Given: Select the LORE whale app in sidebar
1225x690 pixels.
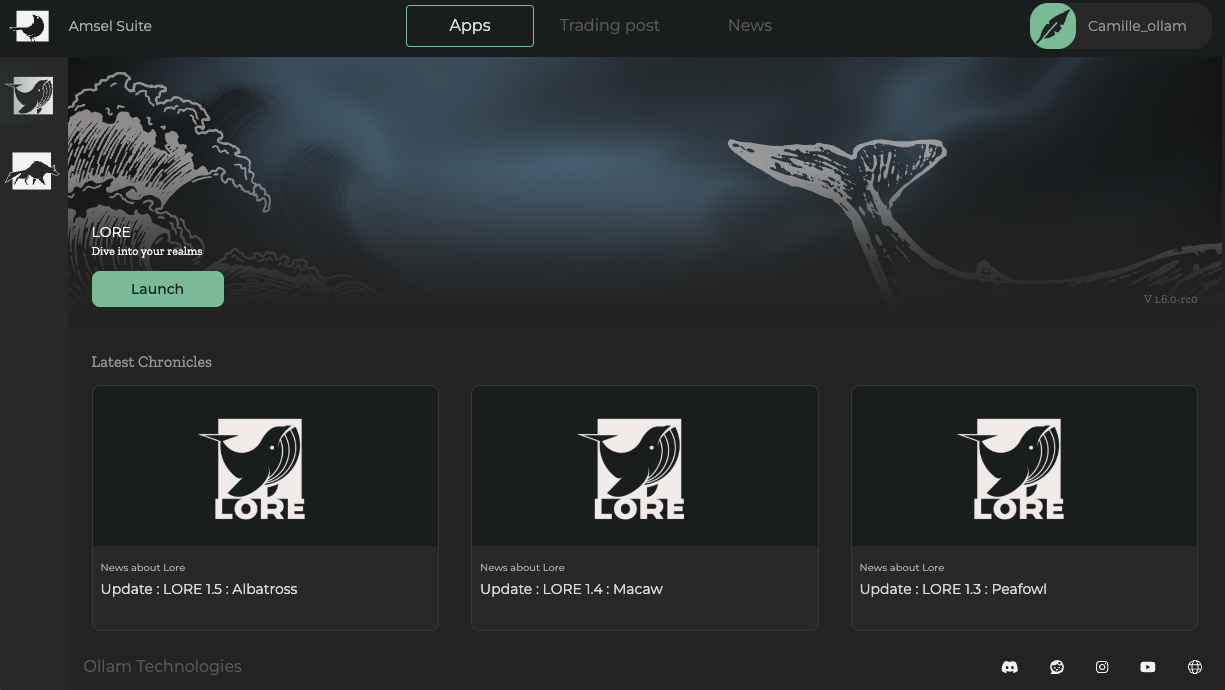Looking at the screenshot, I should point(32,96).
